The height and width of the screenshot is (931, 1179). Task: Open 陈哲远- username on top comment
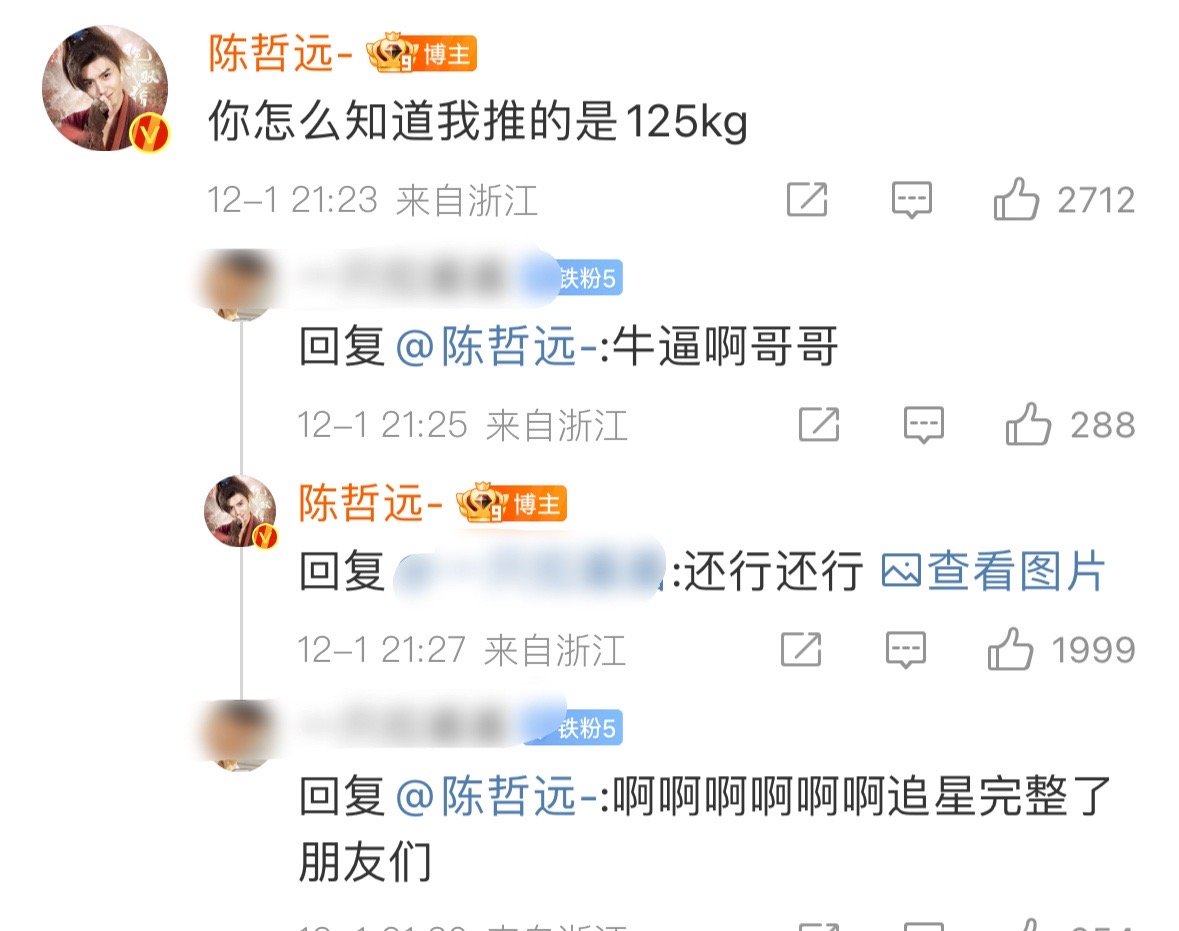coord(280,54)
